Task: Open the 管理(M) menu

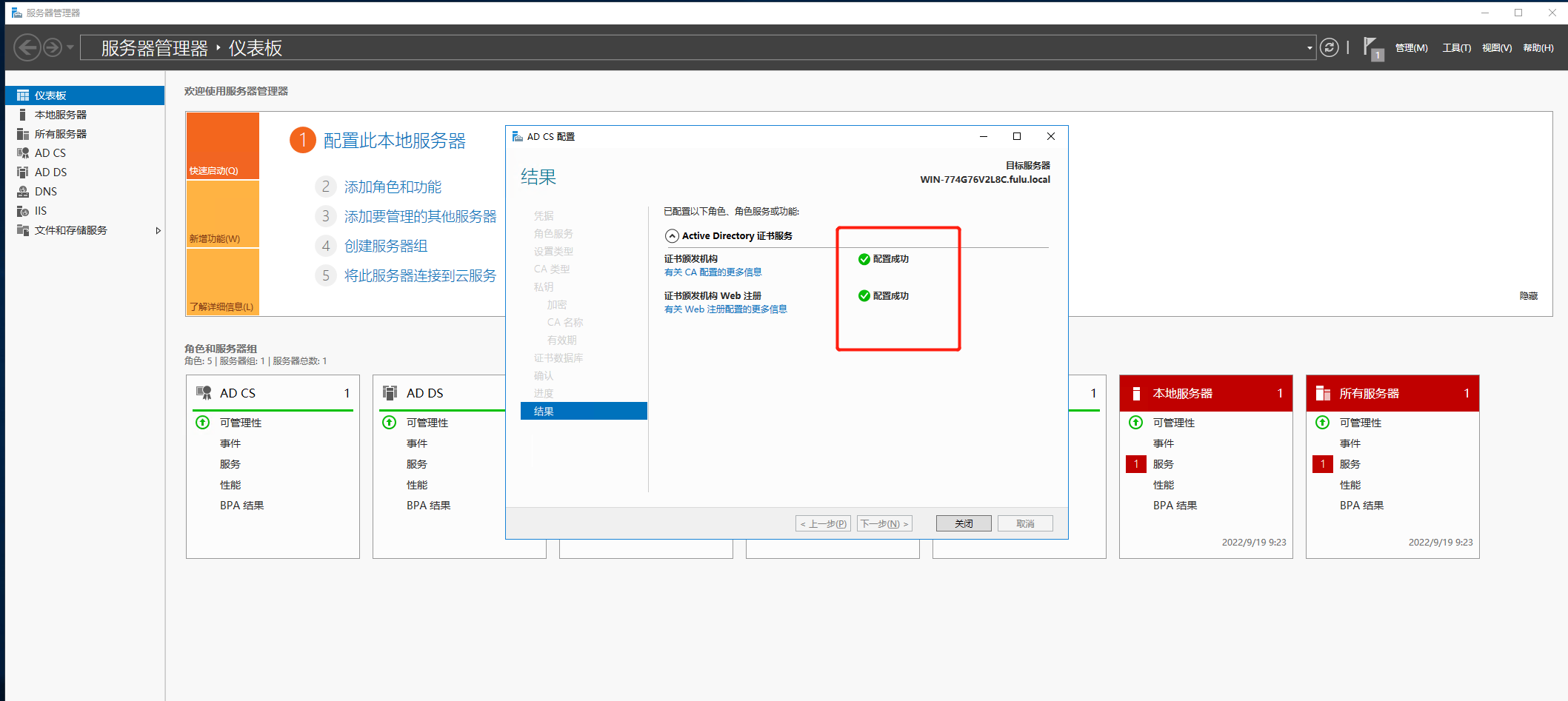Action: pyautogui.click(x=1411, y=48)
